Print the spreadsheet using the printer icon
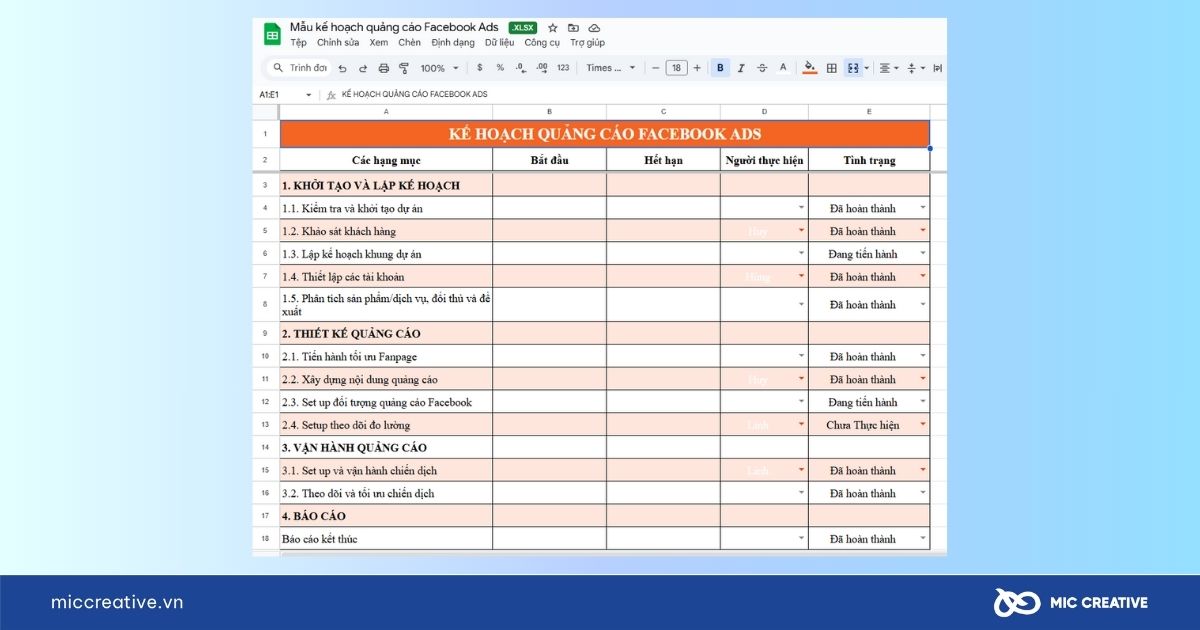1200x630 pixels. (x=384, y=68)
